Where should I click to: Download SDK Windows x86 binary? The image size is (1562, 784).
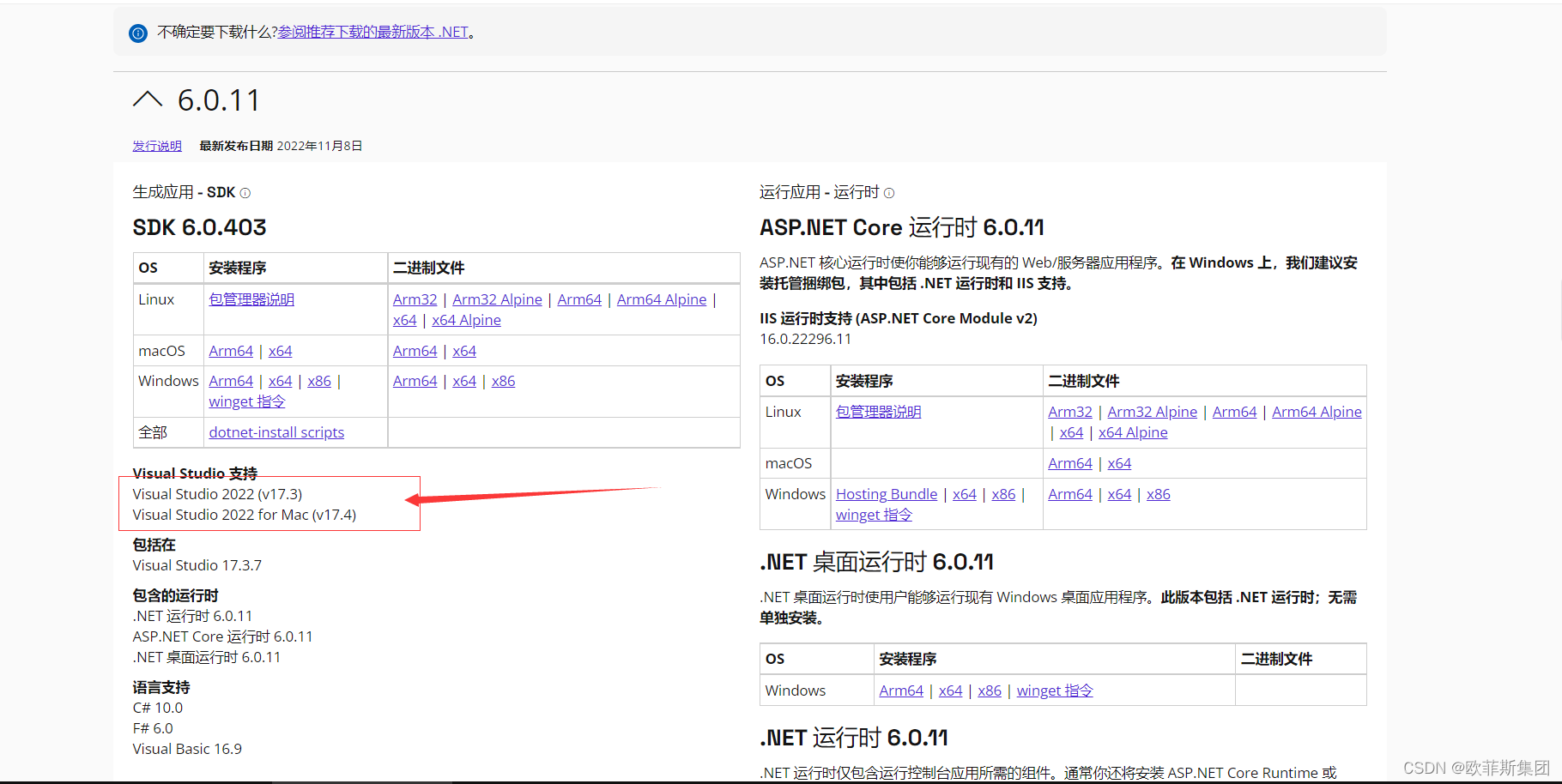coord(503,381)
